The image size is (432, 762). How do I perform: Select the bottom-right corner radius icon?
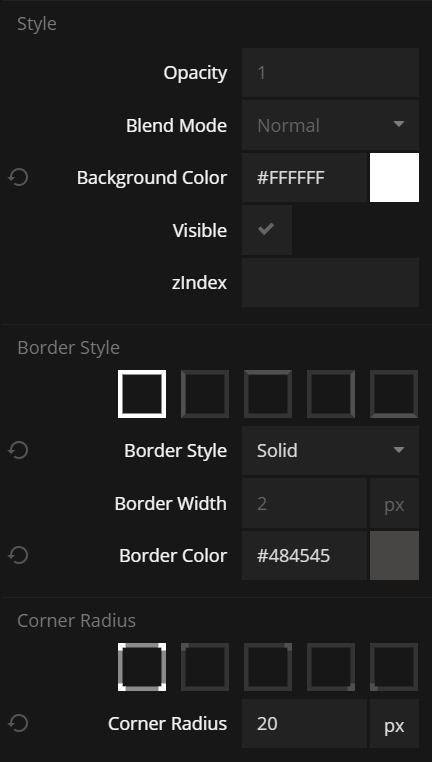[331, 667]
